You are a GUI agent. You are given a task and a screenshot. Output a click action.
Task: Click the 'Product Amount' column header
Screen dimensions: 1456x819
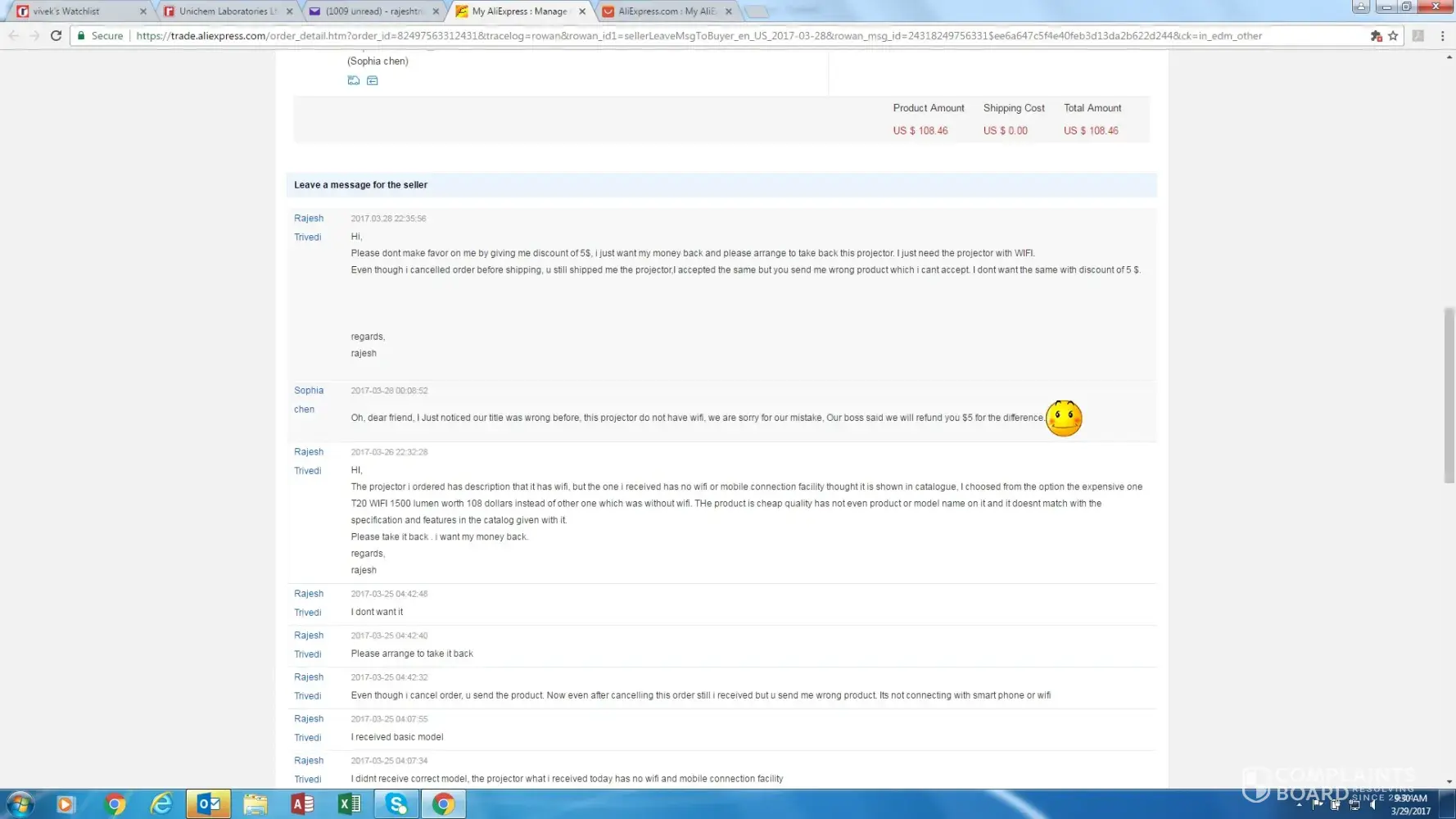click(929, 108)
